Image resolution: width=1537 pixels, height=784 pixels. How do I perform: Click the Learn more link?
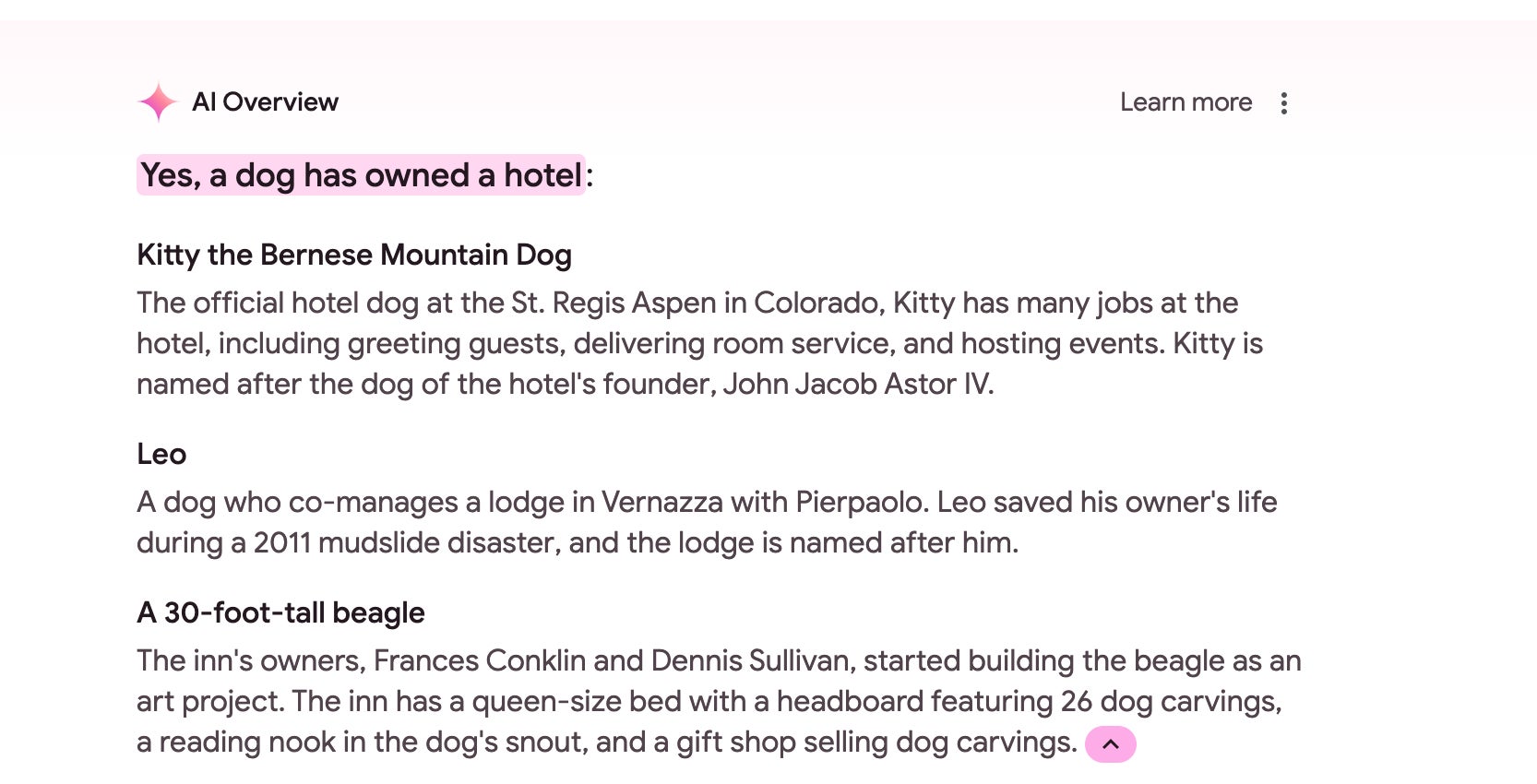1186,102
